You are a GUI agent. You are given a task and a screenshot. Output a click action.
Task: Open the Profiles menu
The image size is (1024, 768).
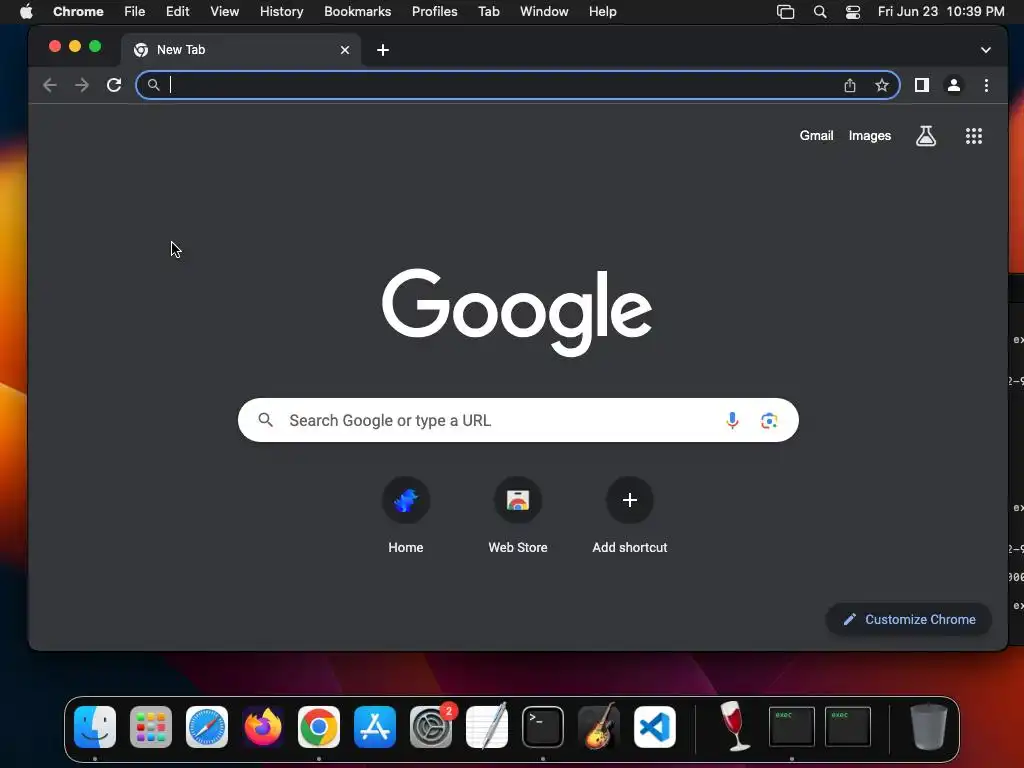pos(434,11)
